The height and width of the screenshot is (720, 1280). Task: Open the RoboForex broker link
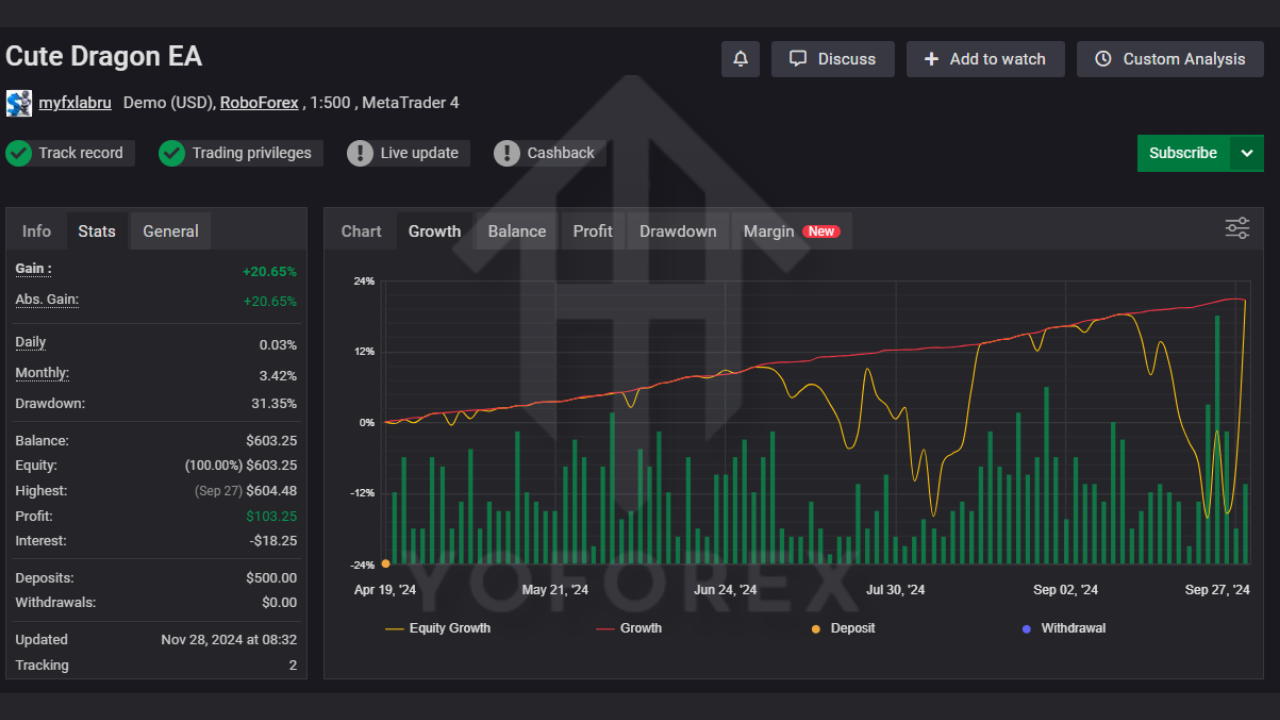pos(259,102)
